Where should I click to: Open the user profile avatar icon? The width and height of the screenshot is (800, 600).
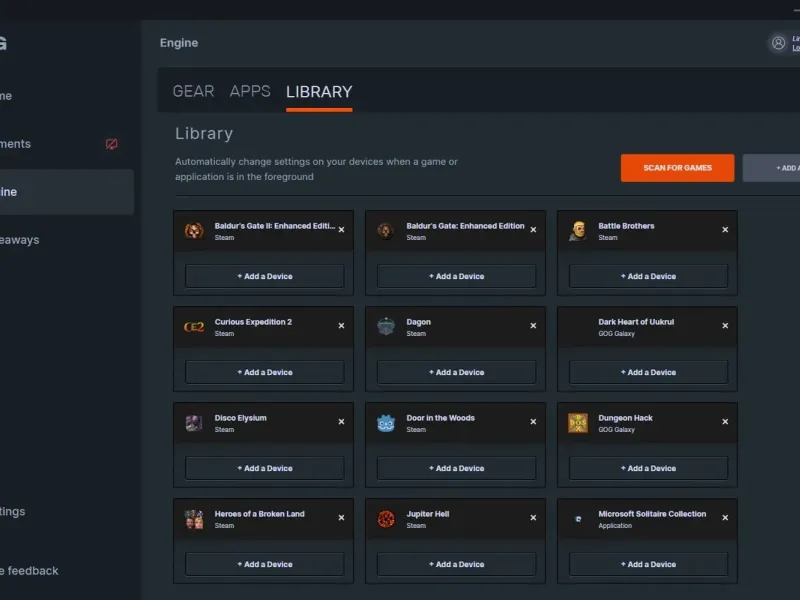click(777, 43)
